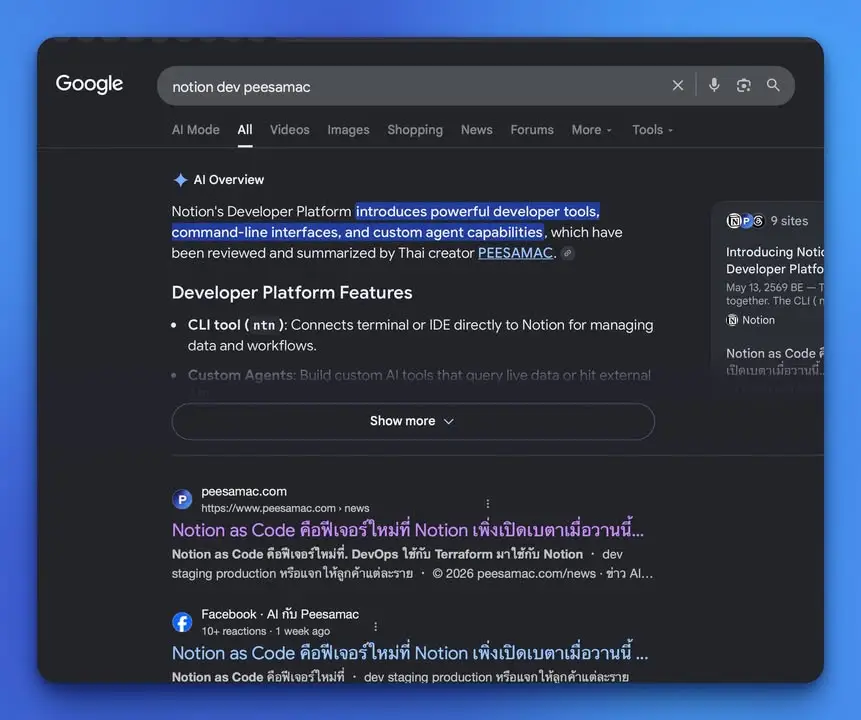Expand the More dropdown
The height and width of the screenshot is (720, 861).
[591, 130]
